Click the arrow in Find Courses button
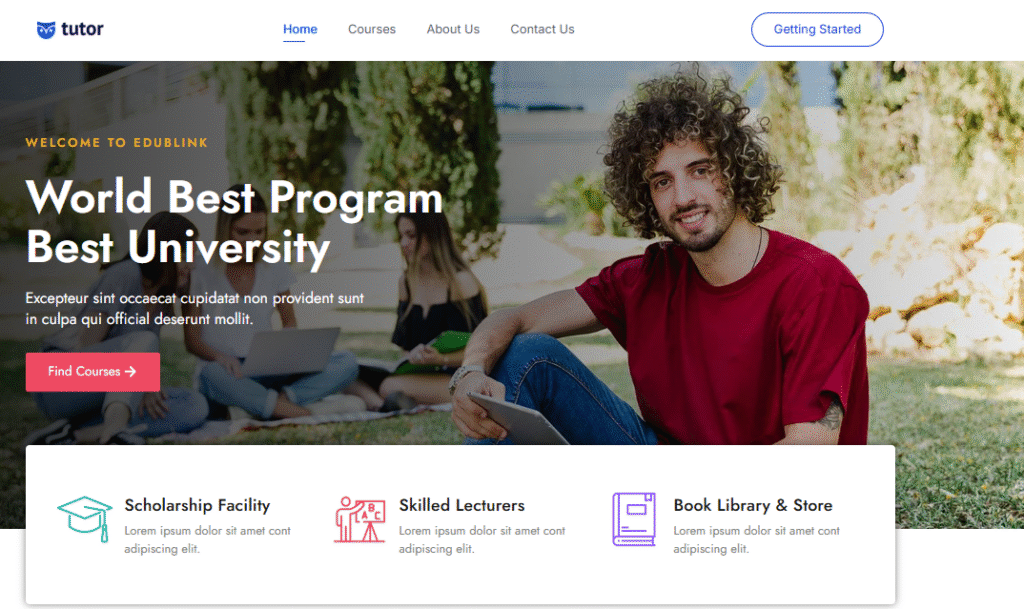Screen dimensions: 1024x609 pyautogui.click(x=131, y=371)
